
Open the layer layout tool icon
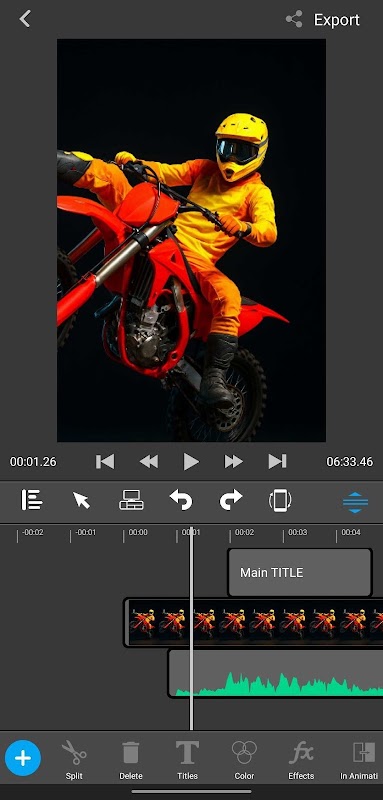pyautogui.click(x=131, y=500)
